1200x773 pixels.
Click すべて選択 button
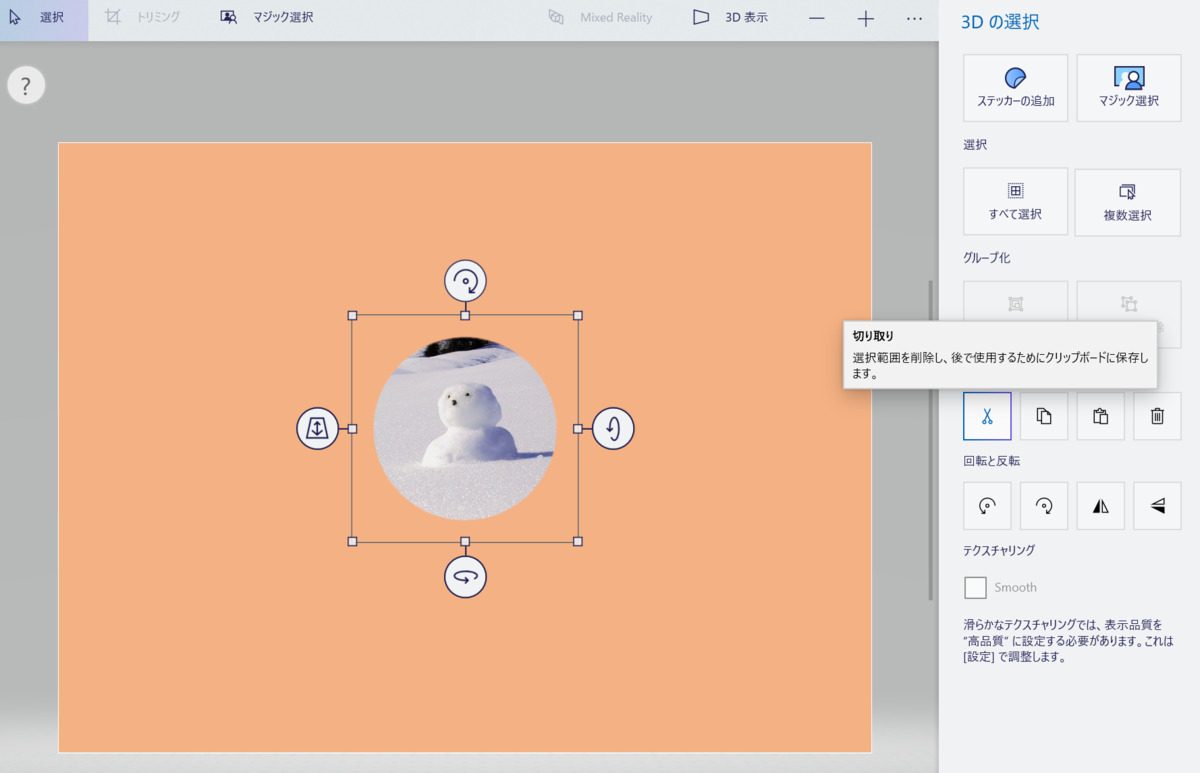pos(1015,202)
